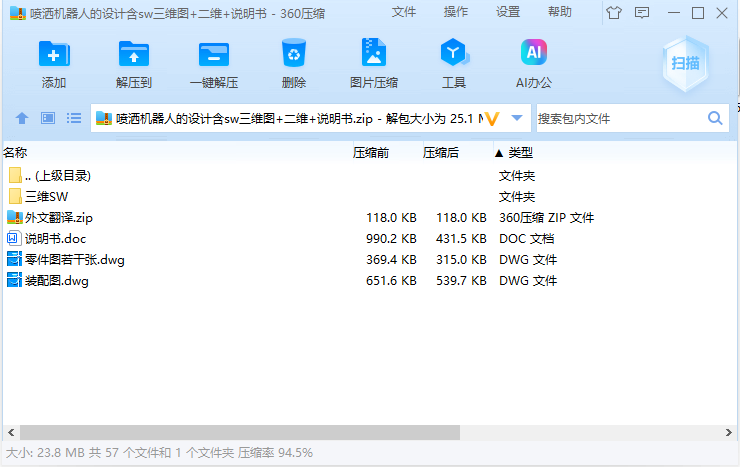The image size is (740, 467).
Task: Click the skin (shirt) icon in title bar
Action: 614,13
